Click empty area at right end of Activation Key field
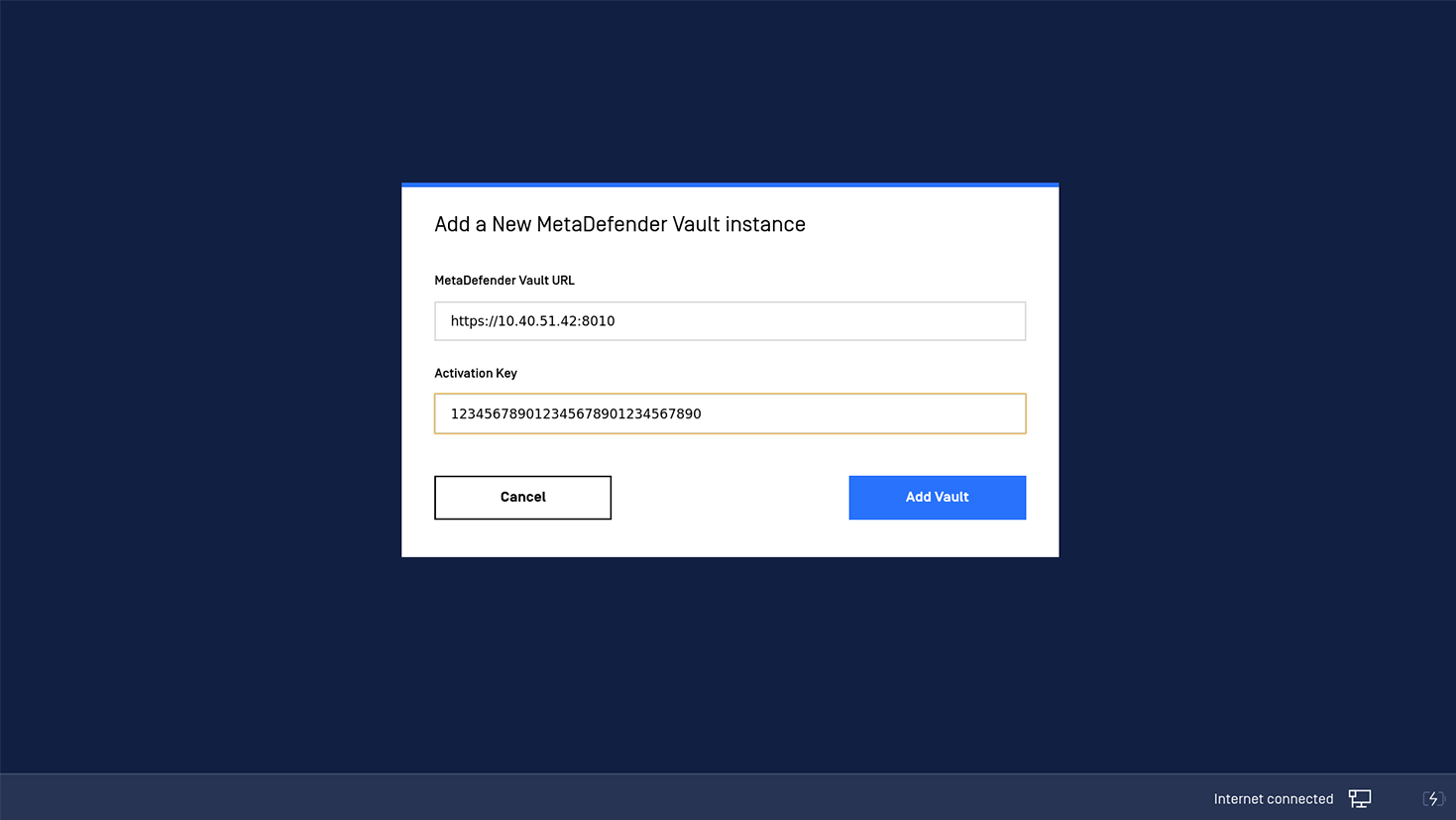 point(892,413)
